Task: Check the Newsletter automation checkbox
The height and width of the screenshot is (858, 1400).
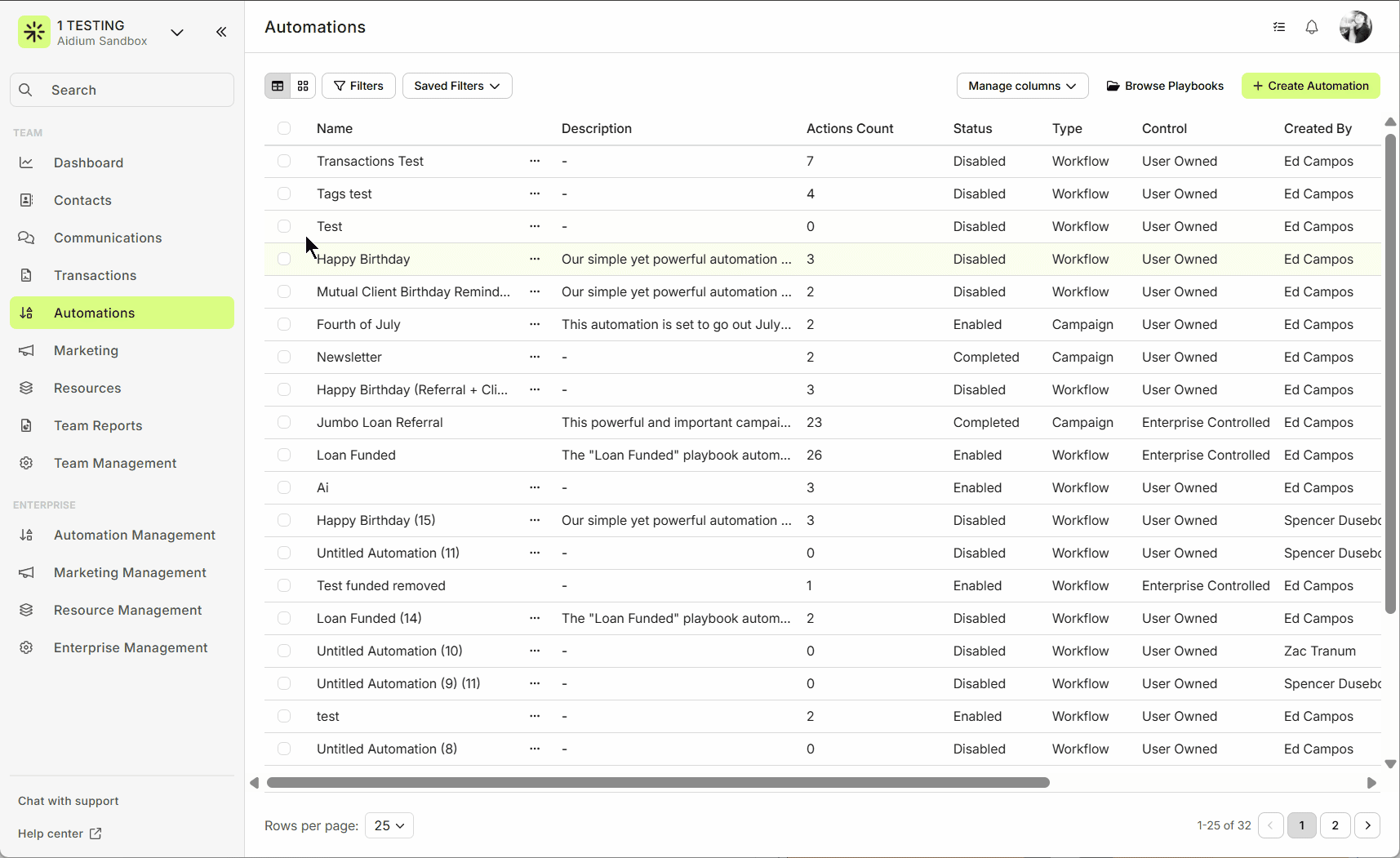Action: click(284, 357)
